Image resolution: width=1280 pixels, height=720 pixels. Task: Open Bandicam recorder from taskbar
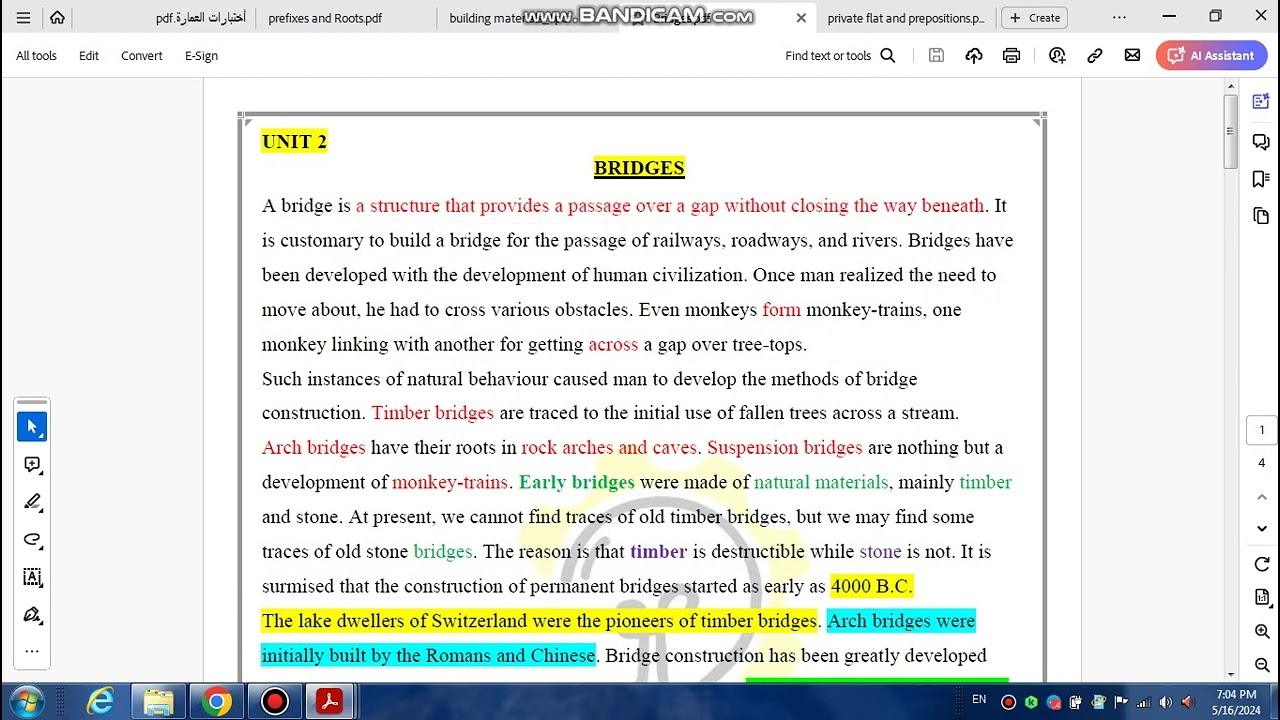(x=274, y=702)
